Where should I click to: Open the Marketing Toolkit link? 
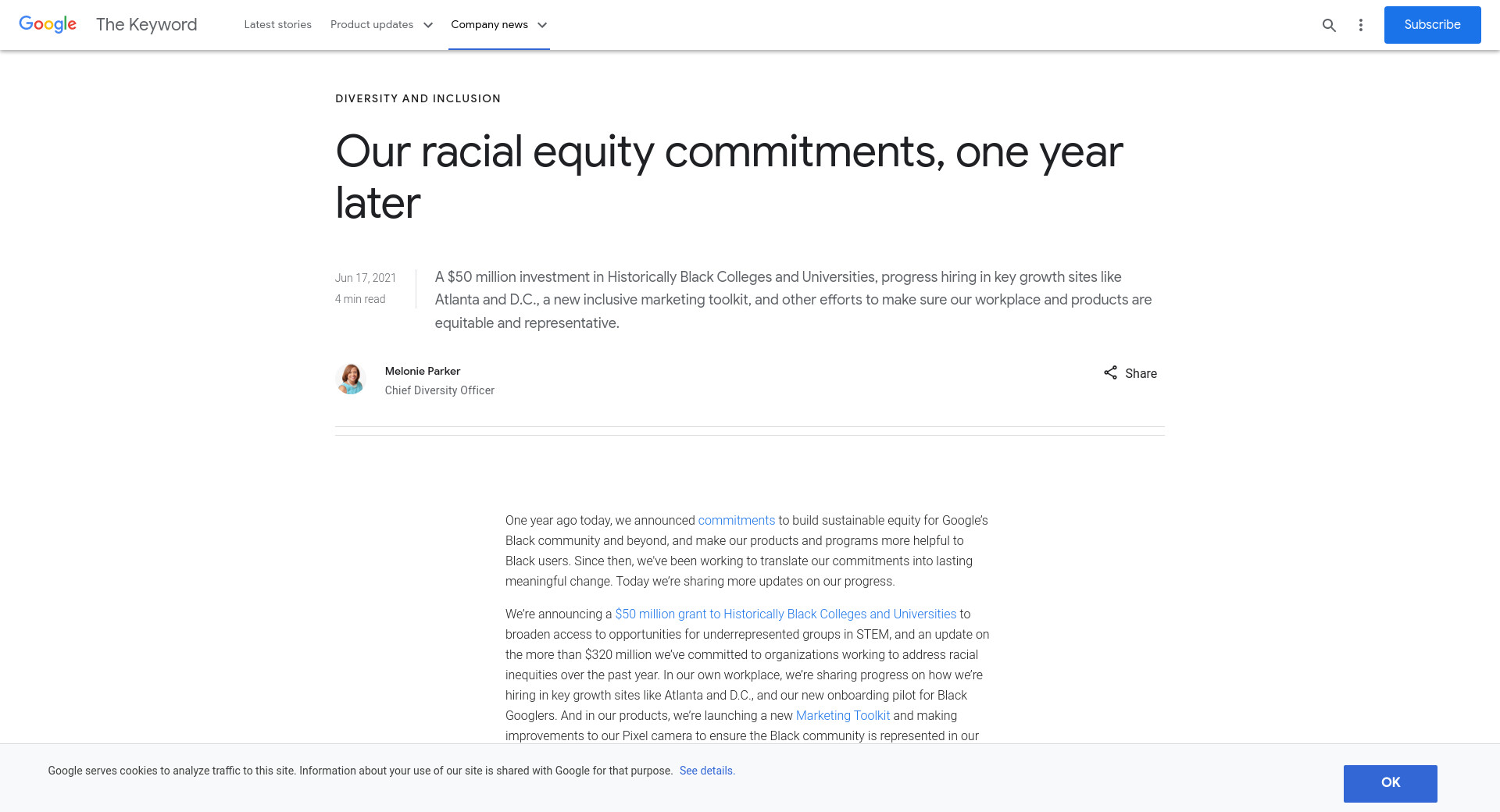point(842,716)
